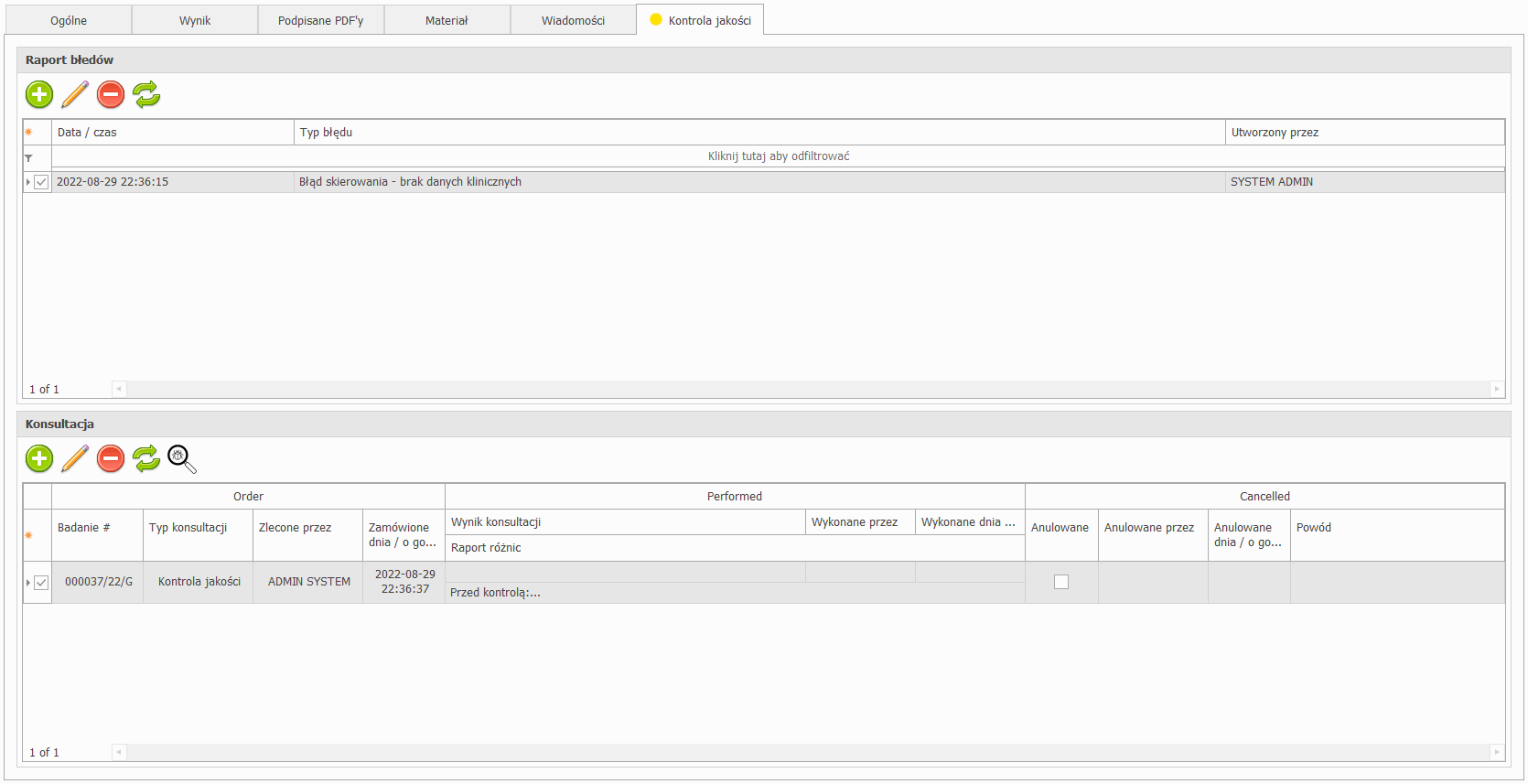Remove the selected consultation entry
The width and height of the screenshot is (1528, 784).
(111, 458)
